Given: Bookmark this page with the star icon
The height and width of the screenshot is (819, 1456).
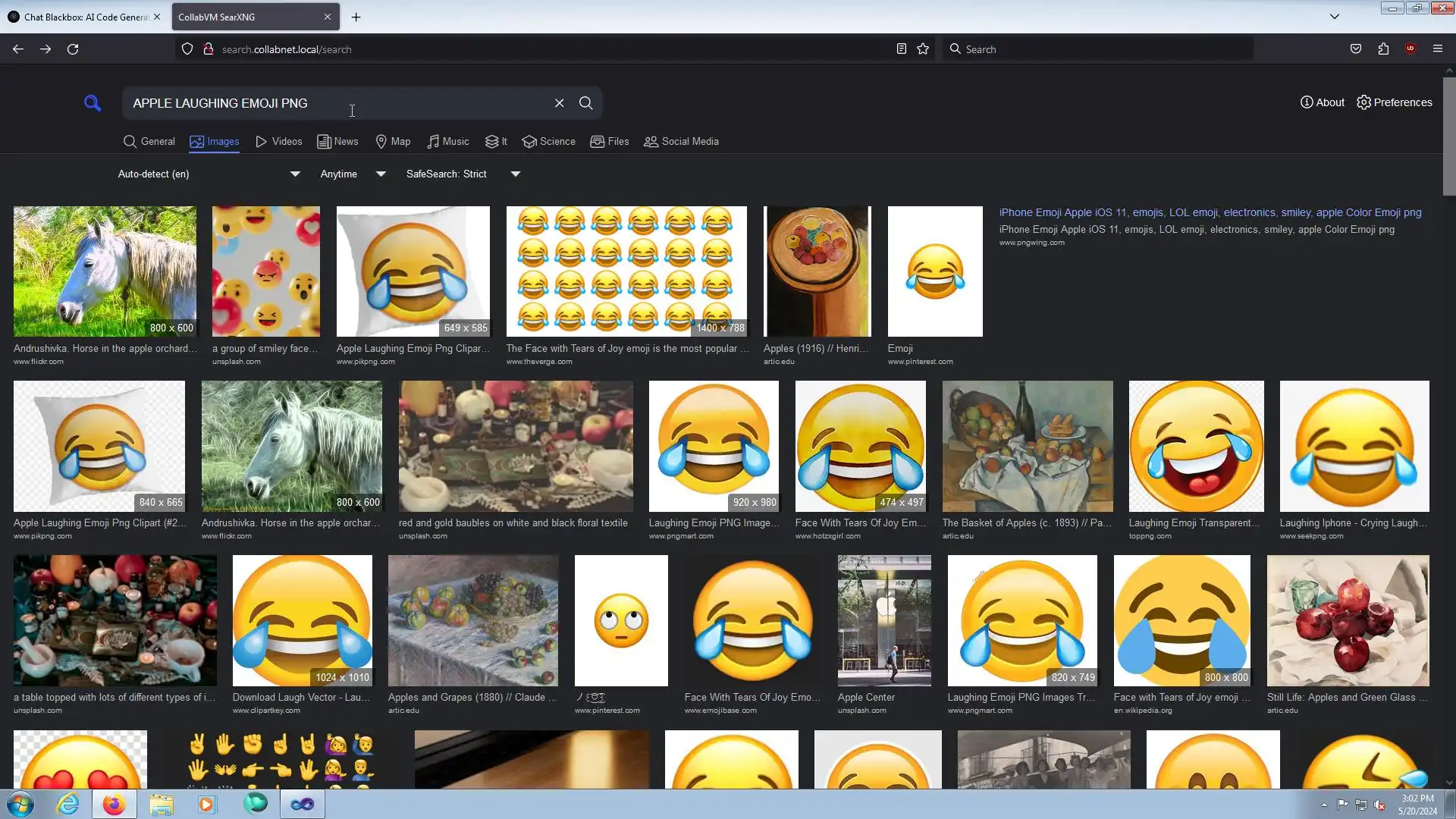Looking at the screenshot, I should pos(923,49).
